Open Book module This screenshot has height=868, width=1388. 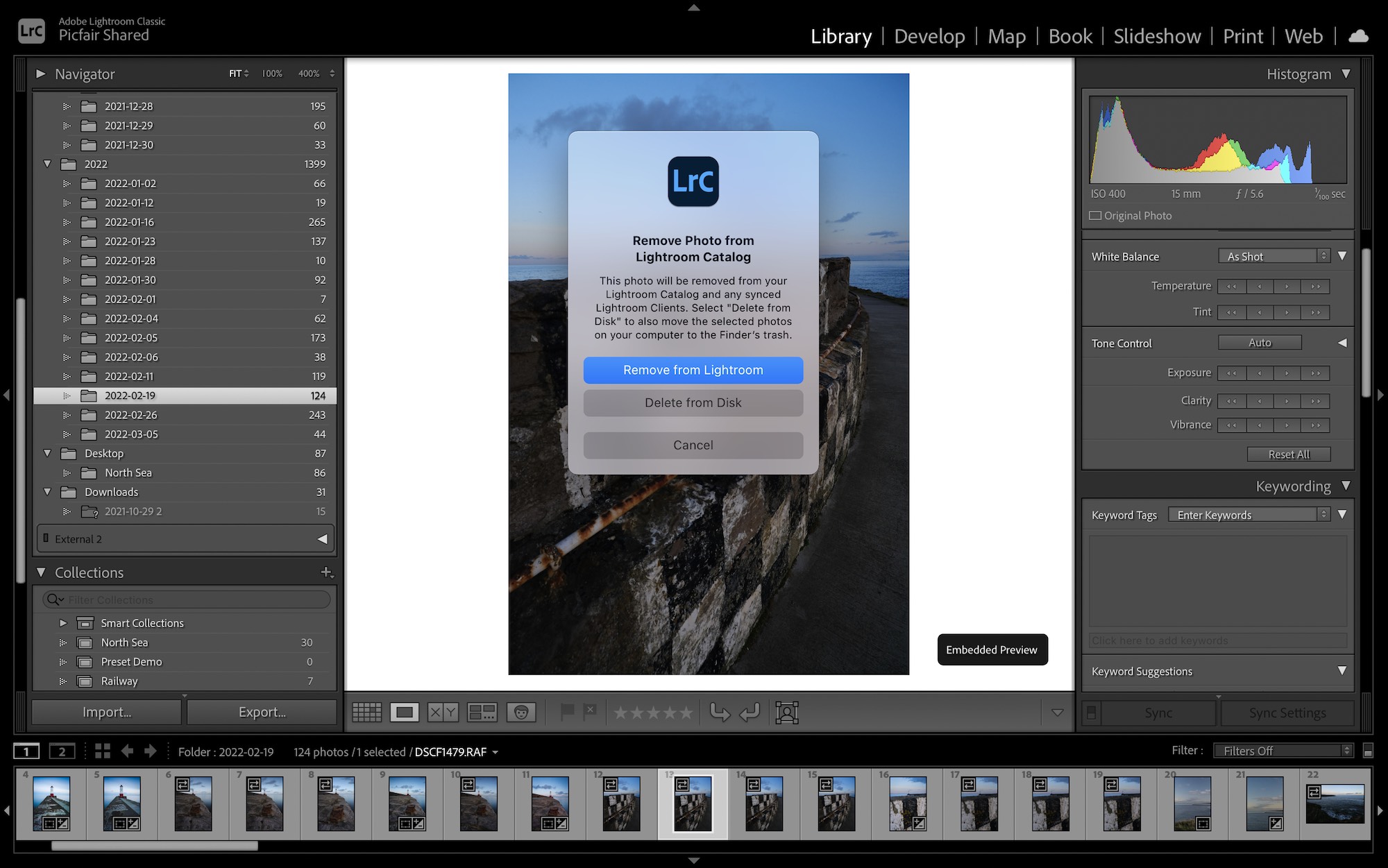1070,36
